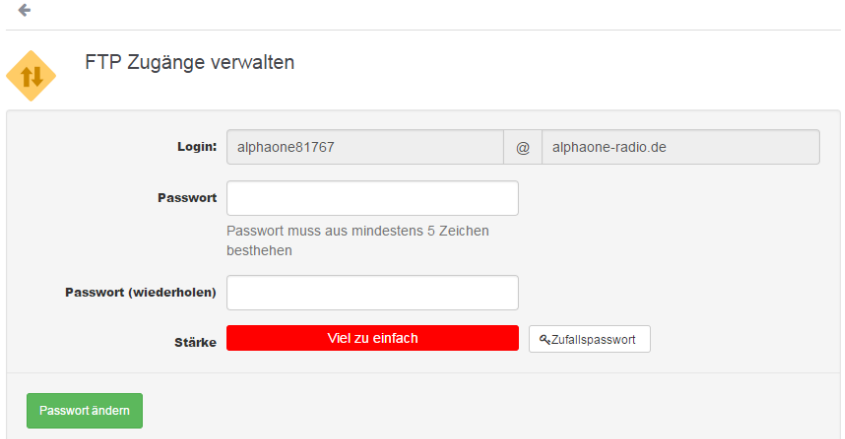Click the text 'Zufallspasswort' inside the white button
The height and width of the screenshot is (439, 845).
pyautogui.click(x=593, y=340)
